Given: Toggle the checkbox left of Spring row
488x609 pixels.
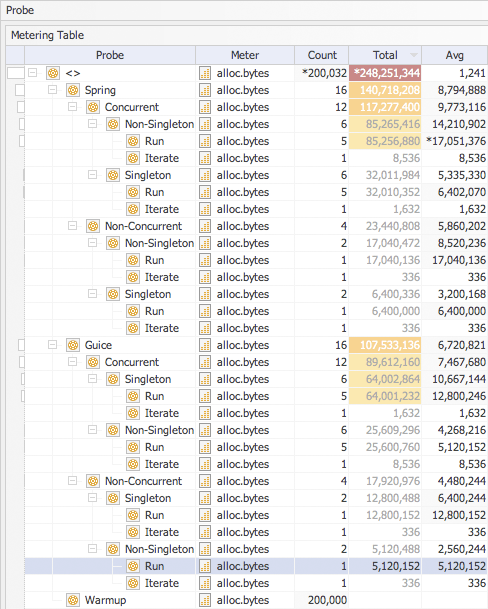Looking at the screenshot, I should tap(20, 90).
